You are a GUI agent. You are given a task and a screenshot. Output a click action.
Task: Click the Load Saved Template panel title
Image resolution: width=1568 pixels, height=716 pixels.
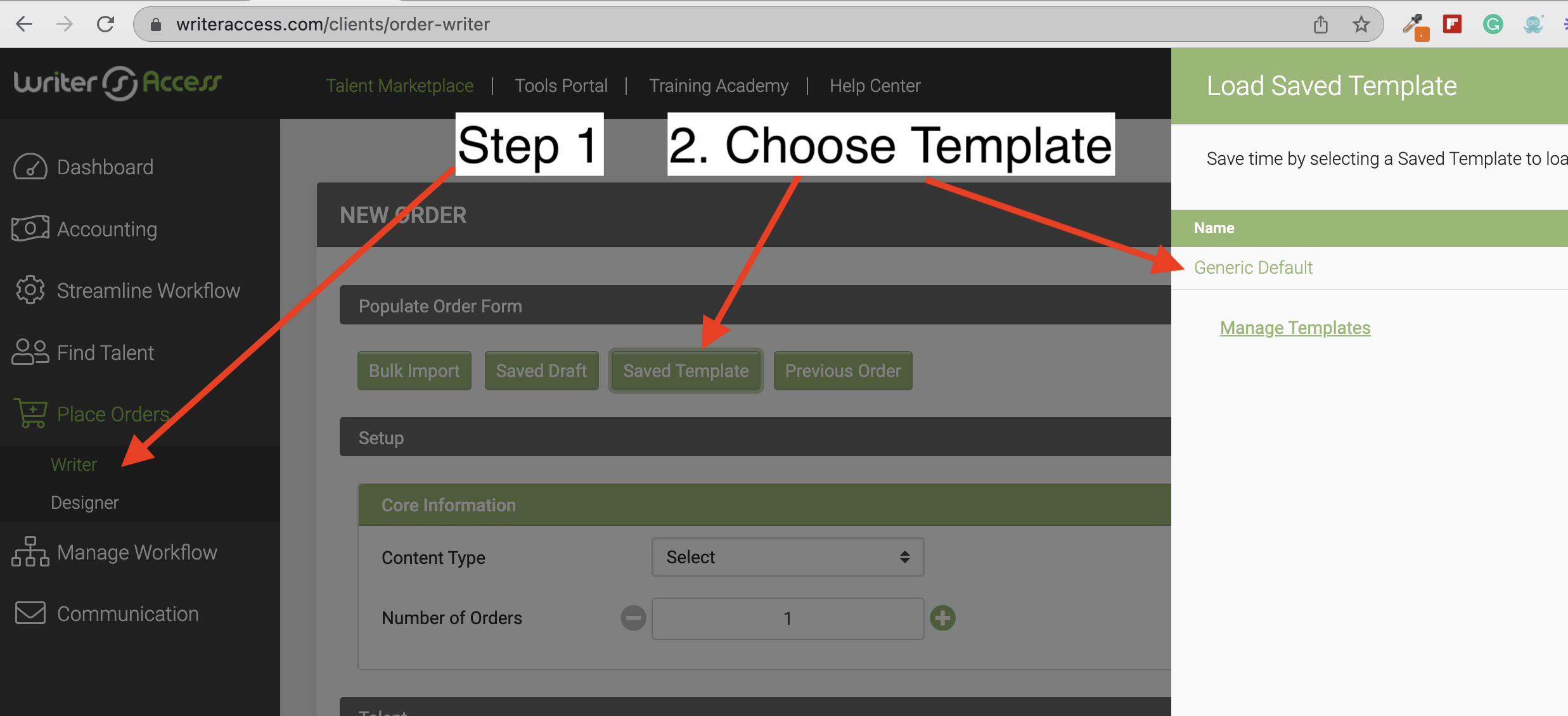[1332, 86]
